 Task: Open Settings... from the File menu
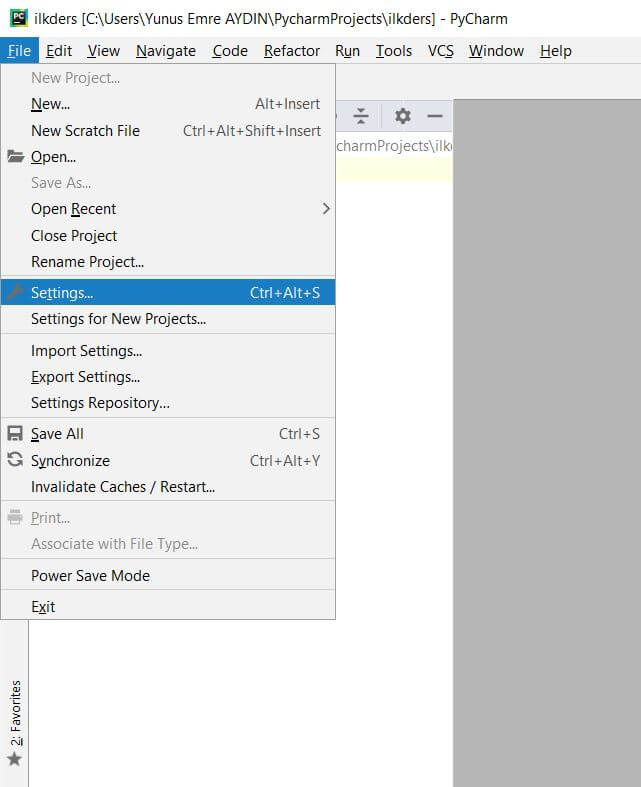pyautogui.click(x=168, y=292)
